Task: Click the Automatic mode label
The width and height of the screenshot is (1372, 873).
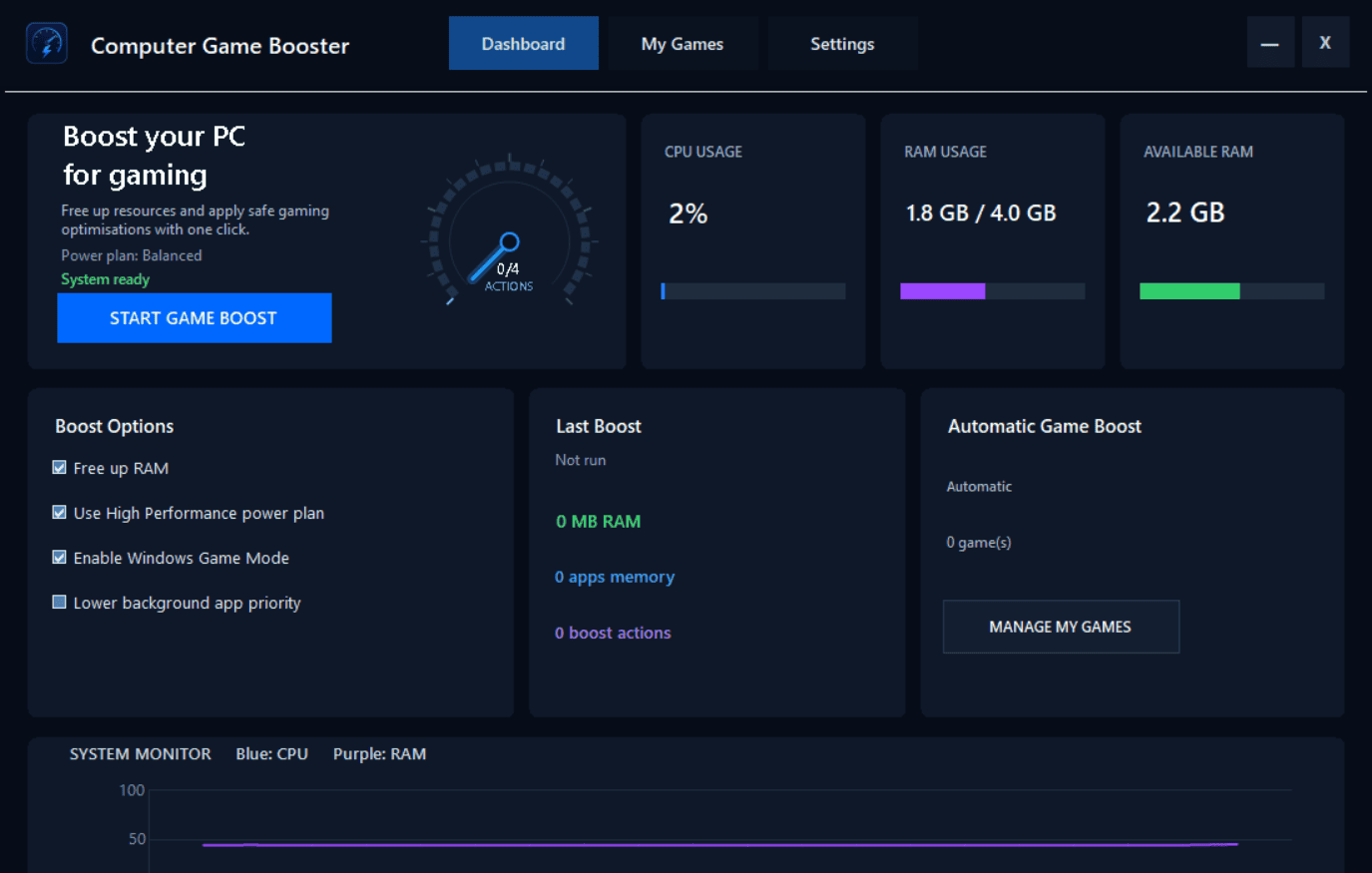Action: pyautogui.click(x=979, y=487)
